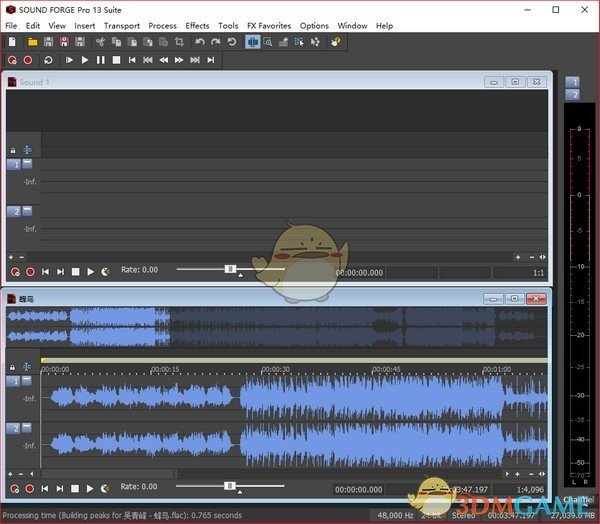The height and width of the screenshot is (524, 600).
Task: Toggle channel 1 in Sound 1 window
Action: point(14,165)
